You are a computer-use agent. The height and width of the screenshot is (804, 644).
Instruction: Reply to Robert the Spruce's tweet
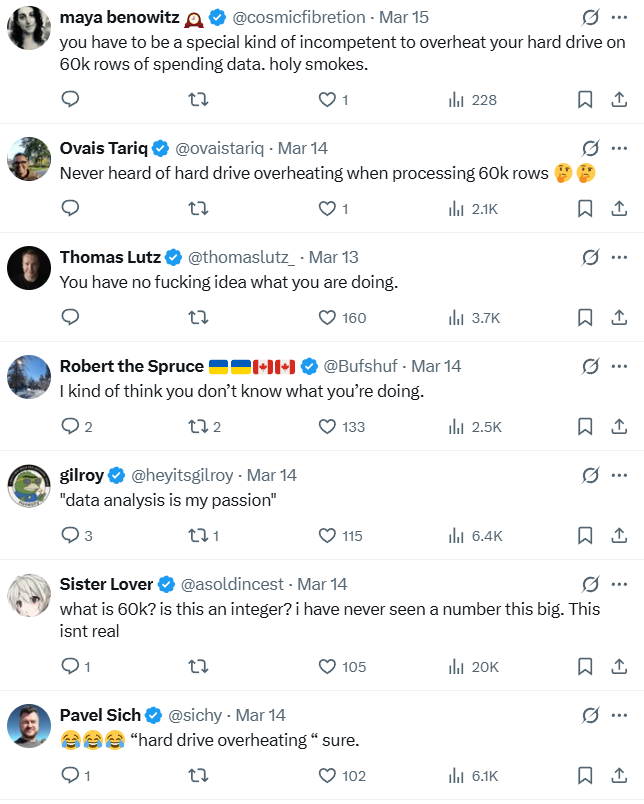70,426
